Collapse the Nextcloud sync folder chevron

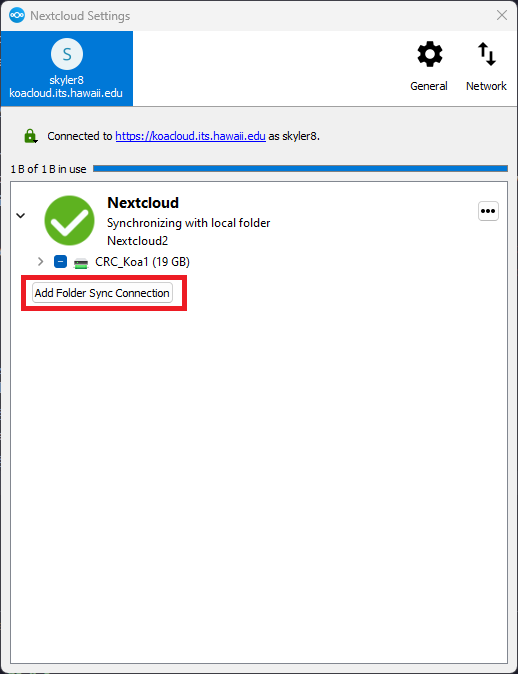21,215
